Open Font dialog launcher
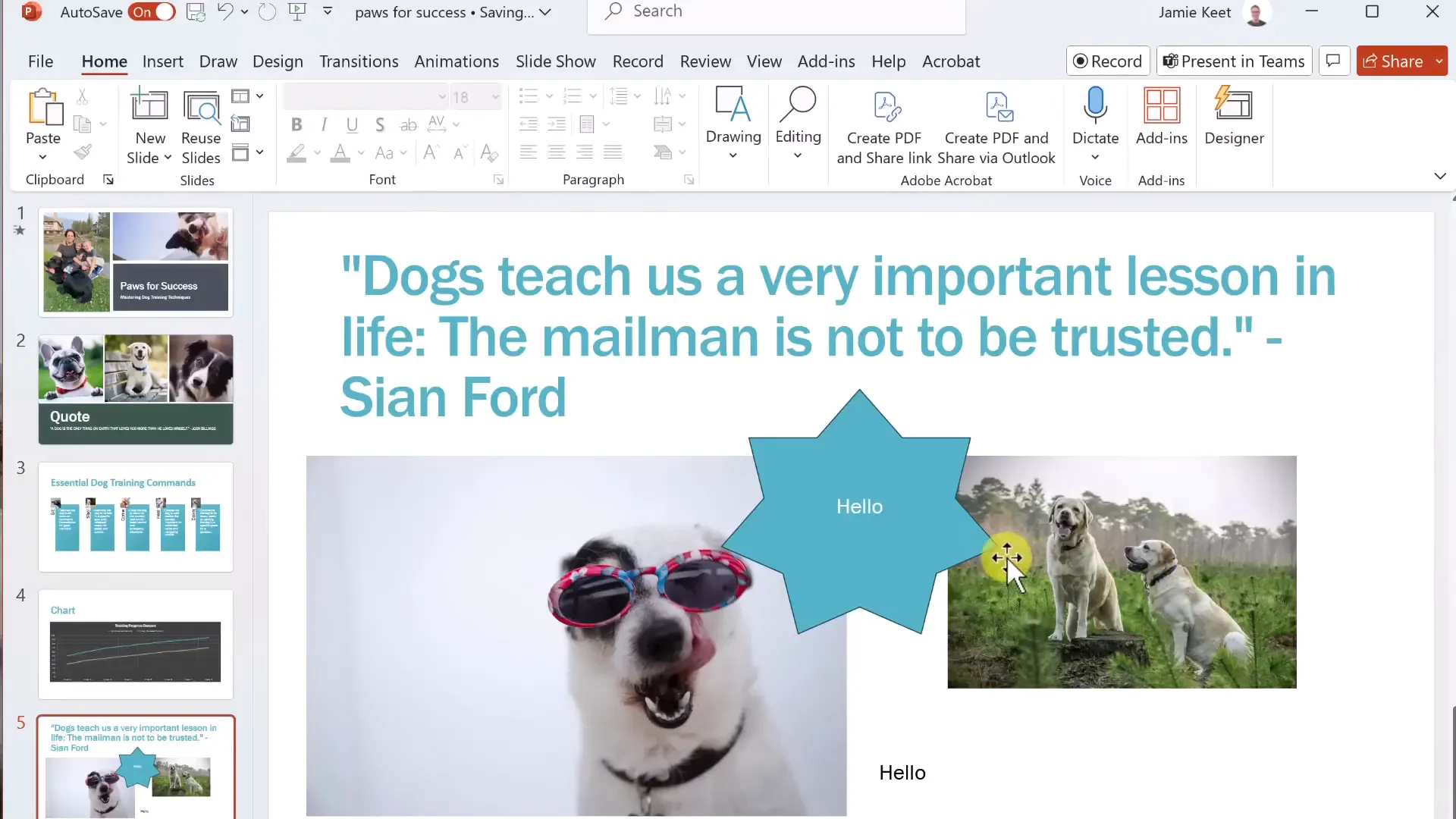The height and width of the screenshot is (819, 1456). pyautogui.click(x=498, y=180)
